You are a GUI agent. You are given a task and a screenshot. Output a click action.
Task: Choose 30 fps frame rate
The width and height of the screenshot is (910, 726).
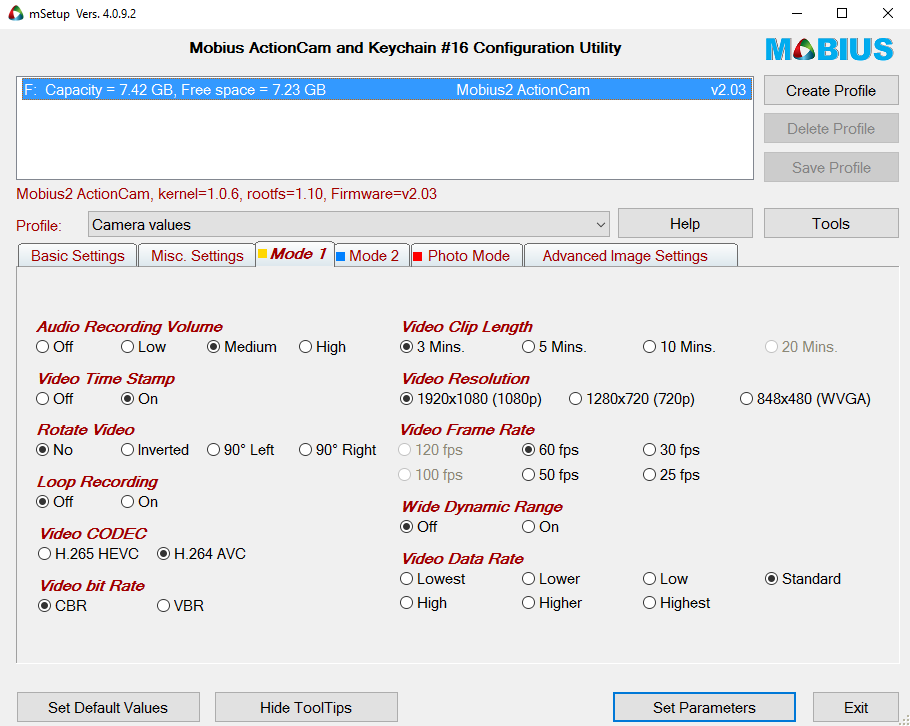click(671, 450)
